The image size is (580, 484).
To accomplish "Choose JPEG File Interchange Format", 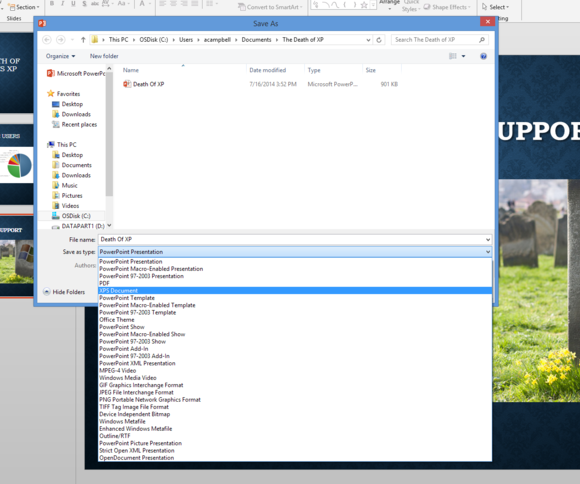I will tap(295, 392).
